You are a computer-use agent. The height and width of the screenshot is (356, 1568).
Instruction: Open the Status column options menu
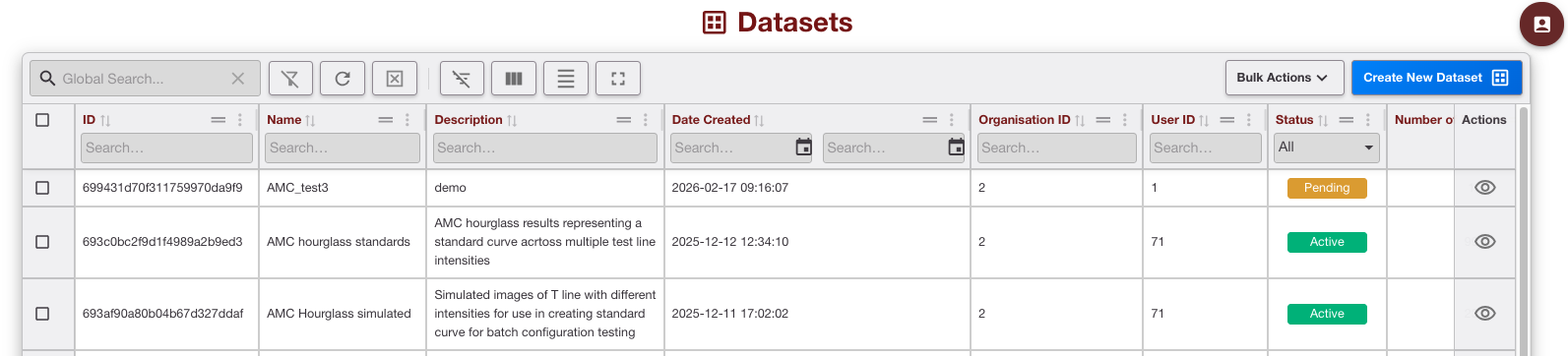tap(1368, 120)
